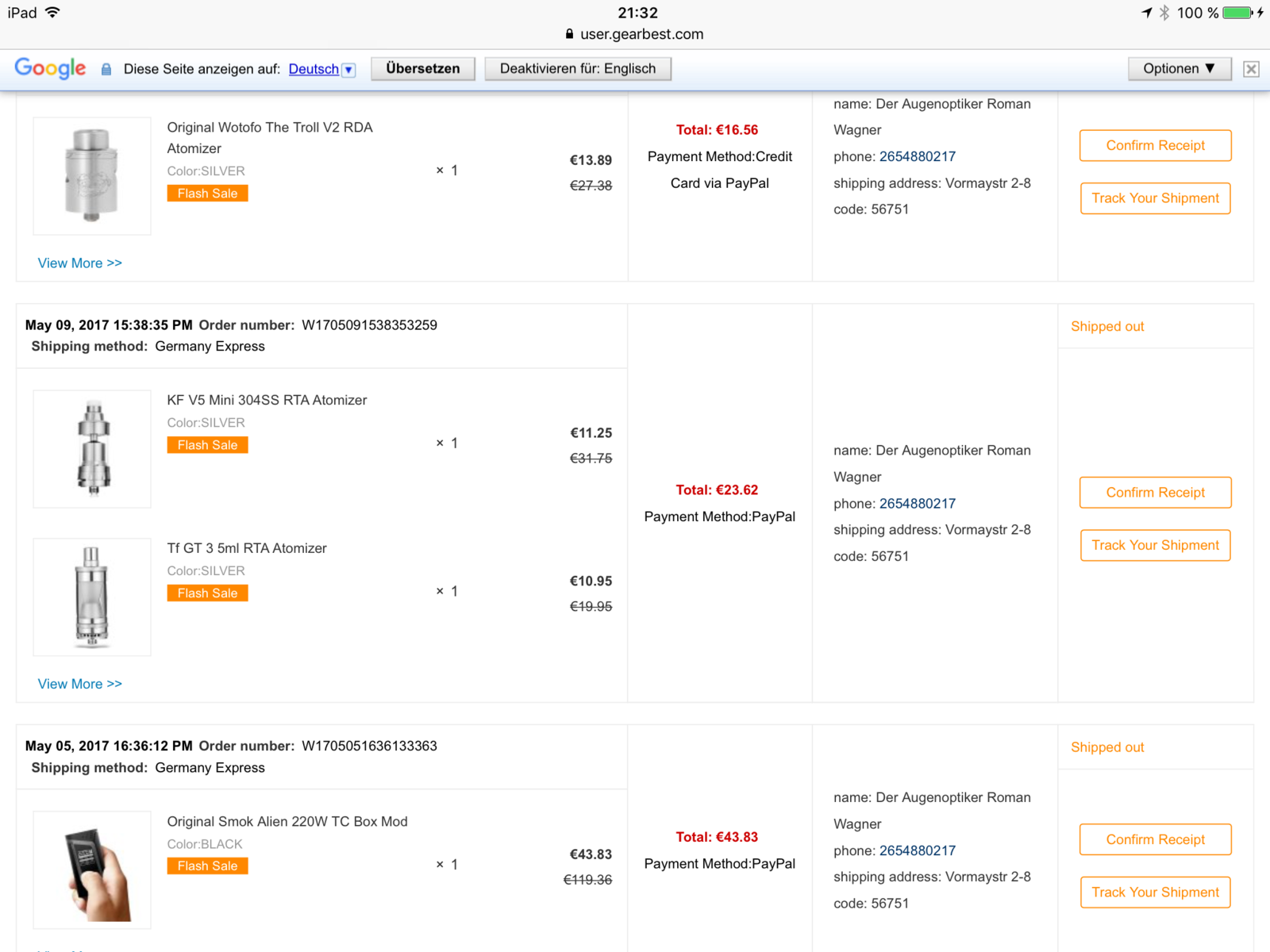Track Your Shipment for the €23.62 order
This screenshot has height=952, width=1270.
tap(1156, 546)
